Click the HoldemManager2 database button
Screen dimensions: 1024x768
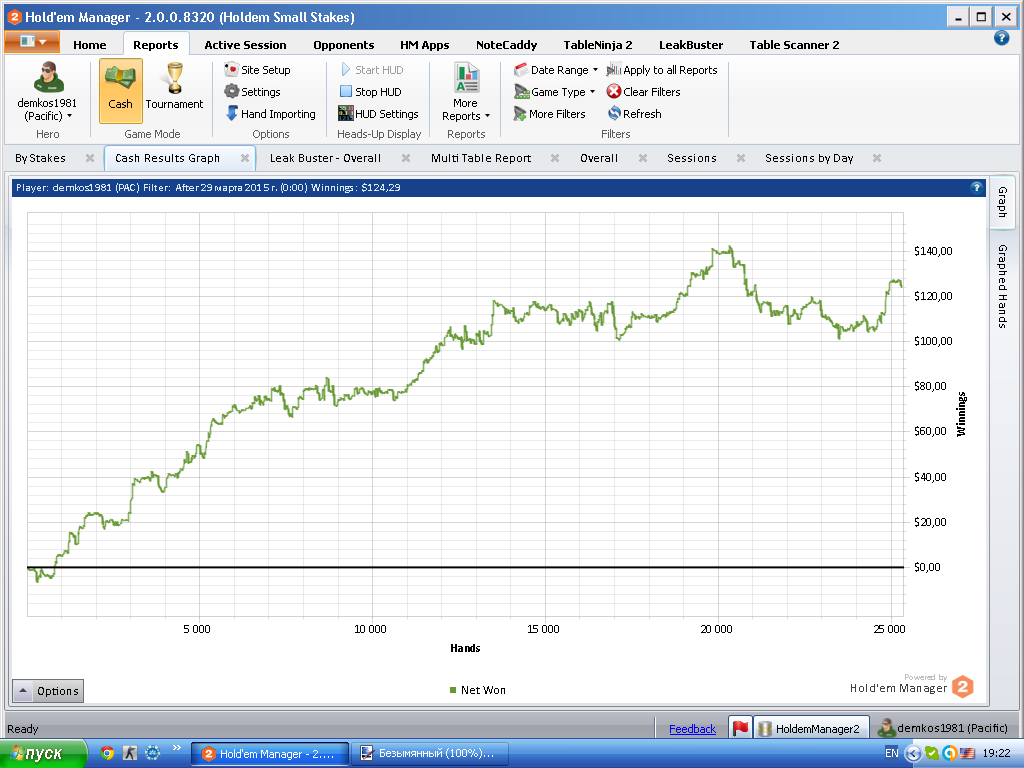pyautogui.click(x=811, y=728)
